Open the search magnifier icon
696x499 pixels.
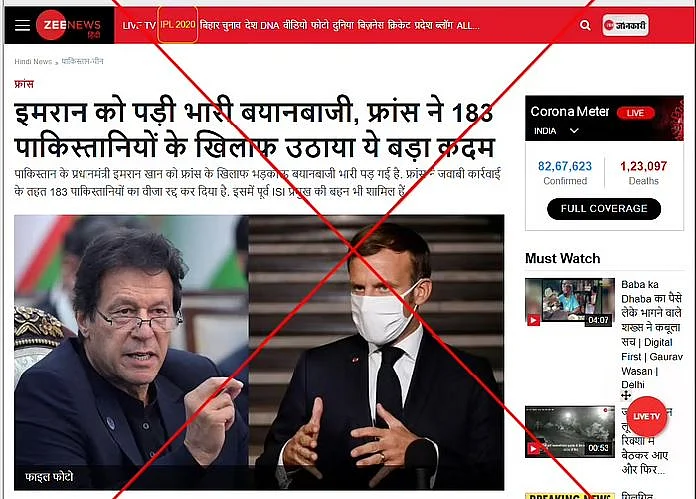[585, 25]
